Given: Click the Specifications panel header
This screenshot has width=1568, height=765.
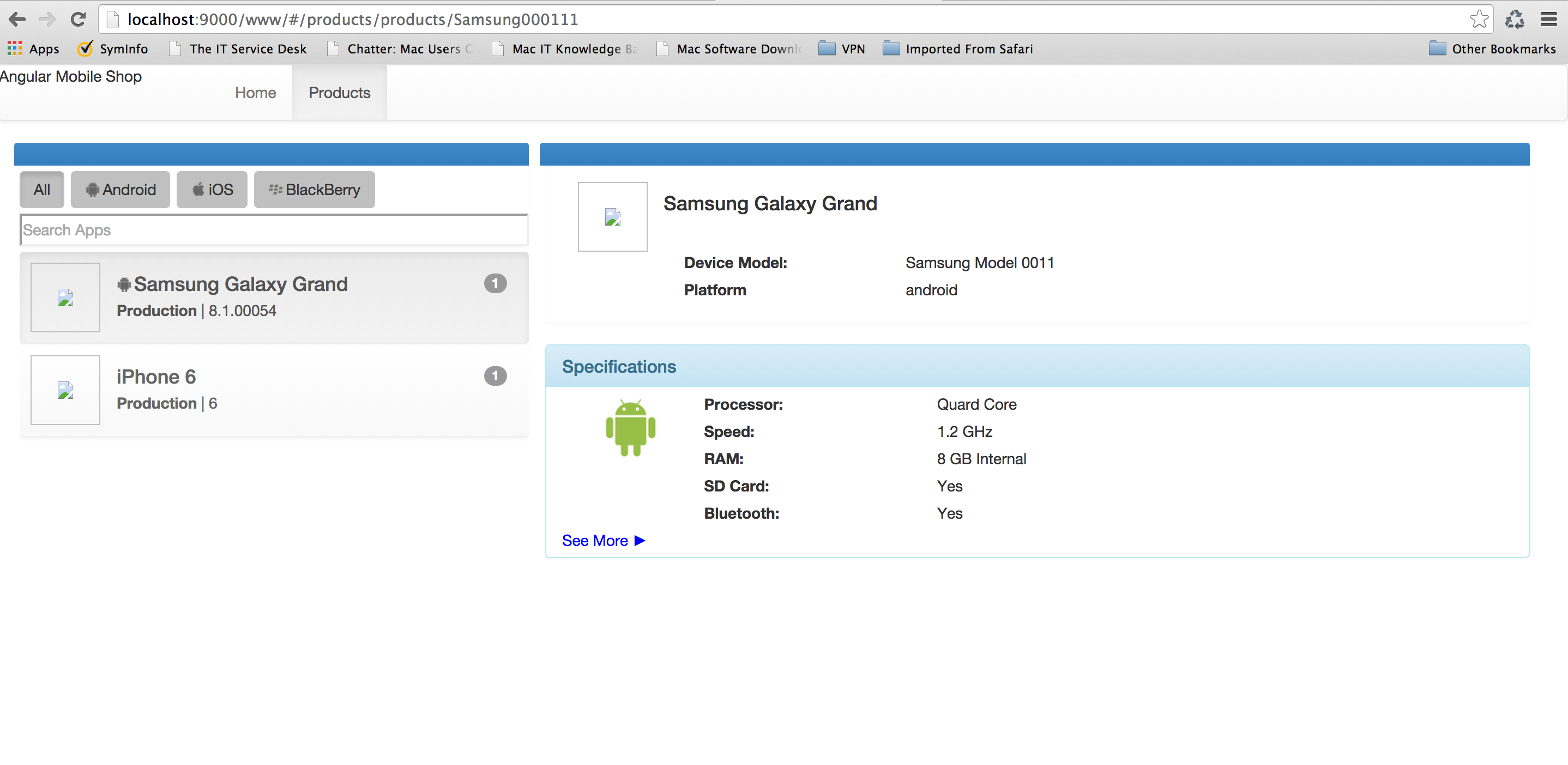Looking at the screenshot, I should [1037, 366].
